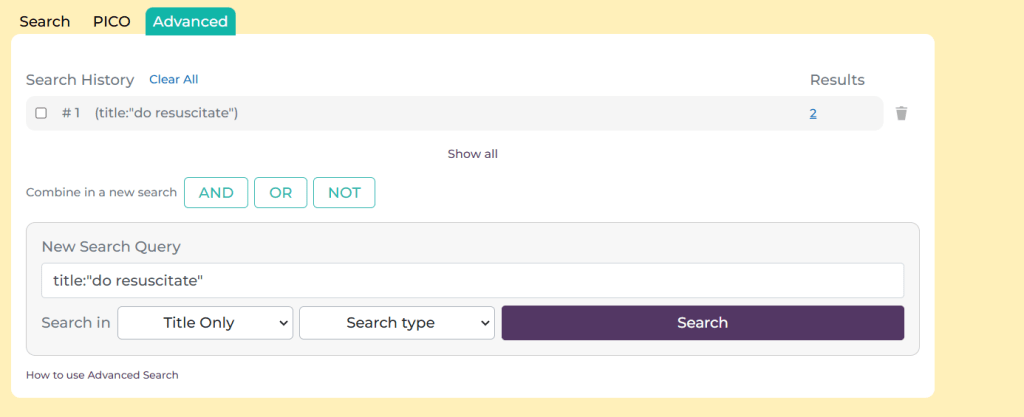Open the PICO tab
The image size is (1024, 417).
coord(112,21)
